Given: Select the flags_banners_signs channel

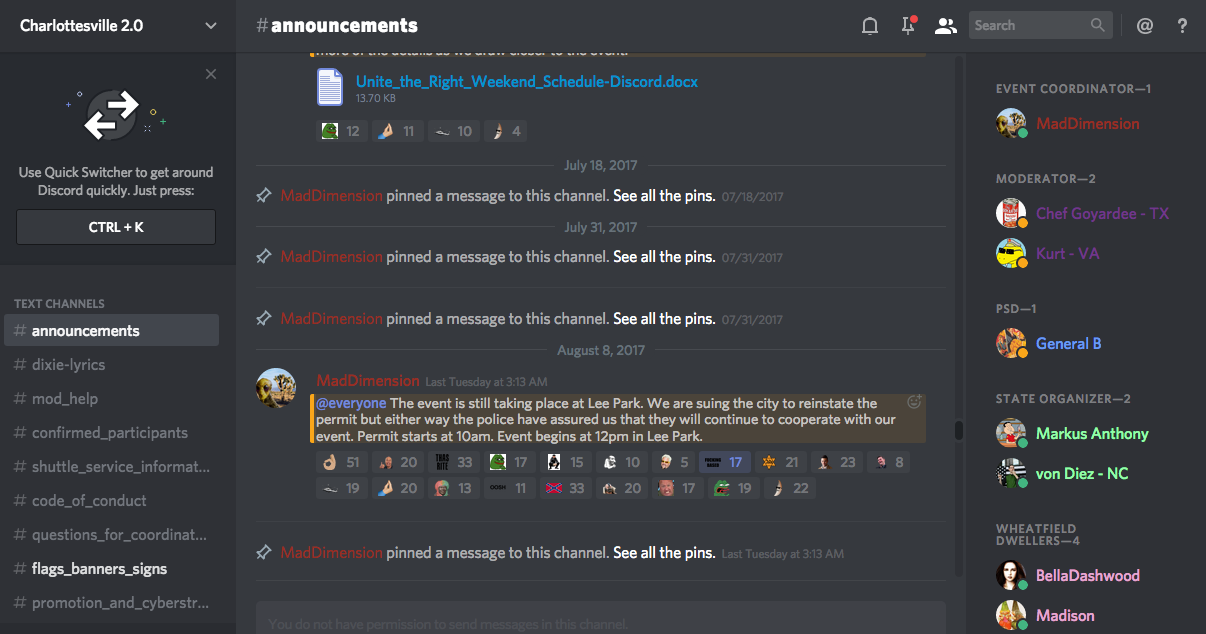Looking at the screenshot, I should click(111, 569).
